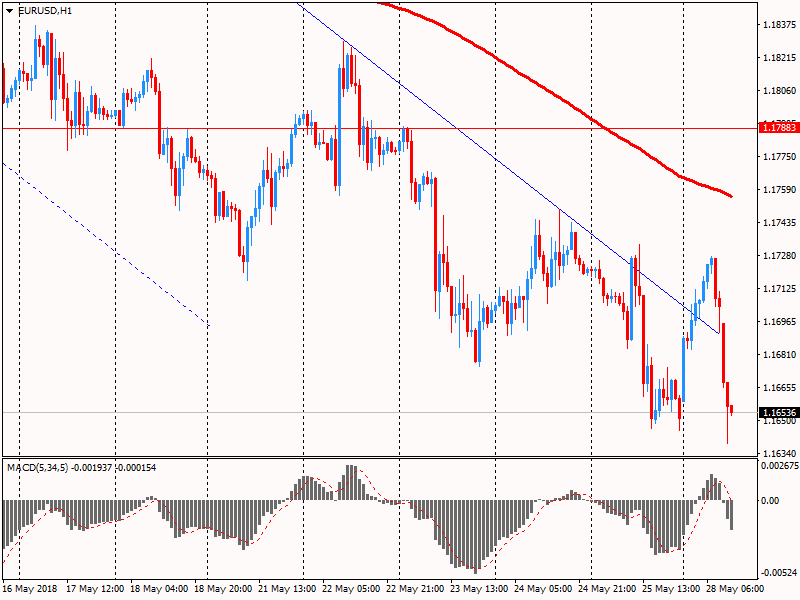Click the price scale value 1.17435
The width and height of the screenshot is (800, 600).
(x=779, y=222)
